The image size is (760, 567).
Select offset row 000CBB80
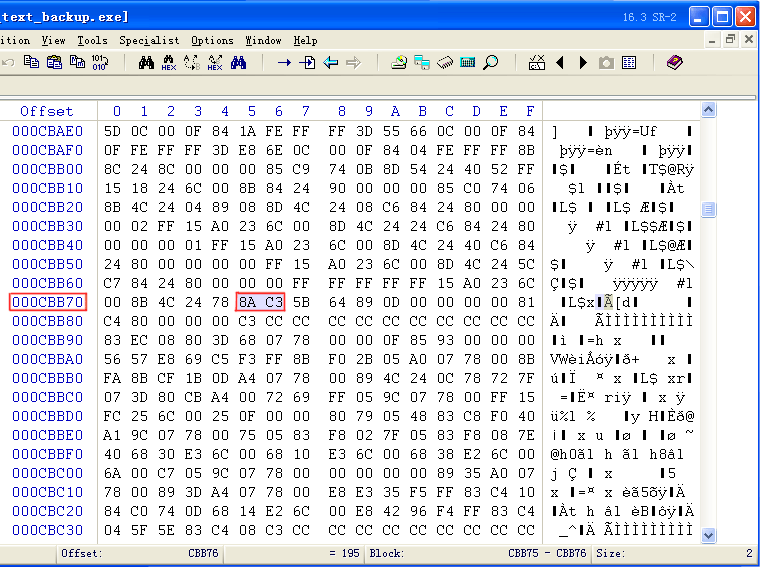(x=48, y=321)
